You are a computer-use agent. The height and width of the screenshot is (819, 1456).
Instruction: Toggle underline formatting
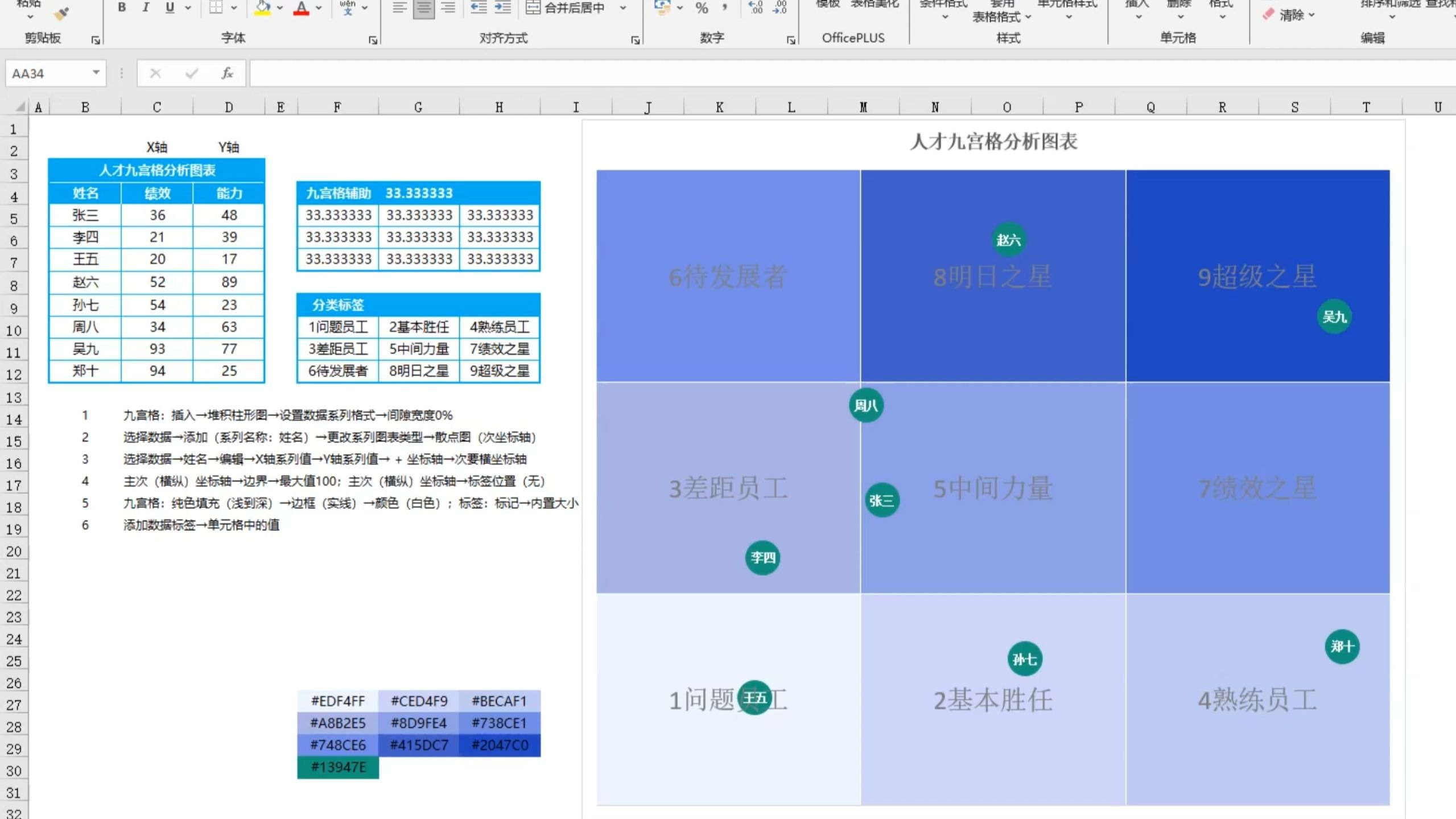coord(169,8)
